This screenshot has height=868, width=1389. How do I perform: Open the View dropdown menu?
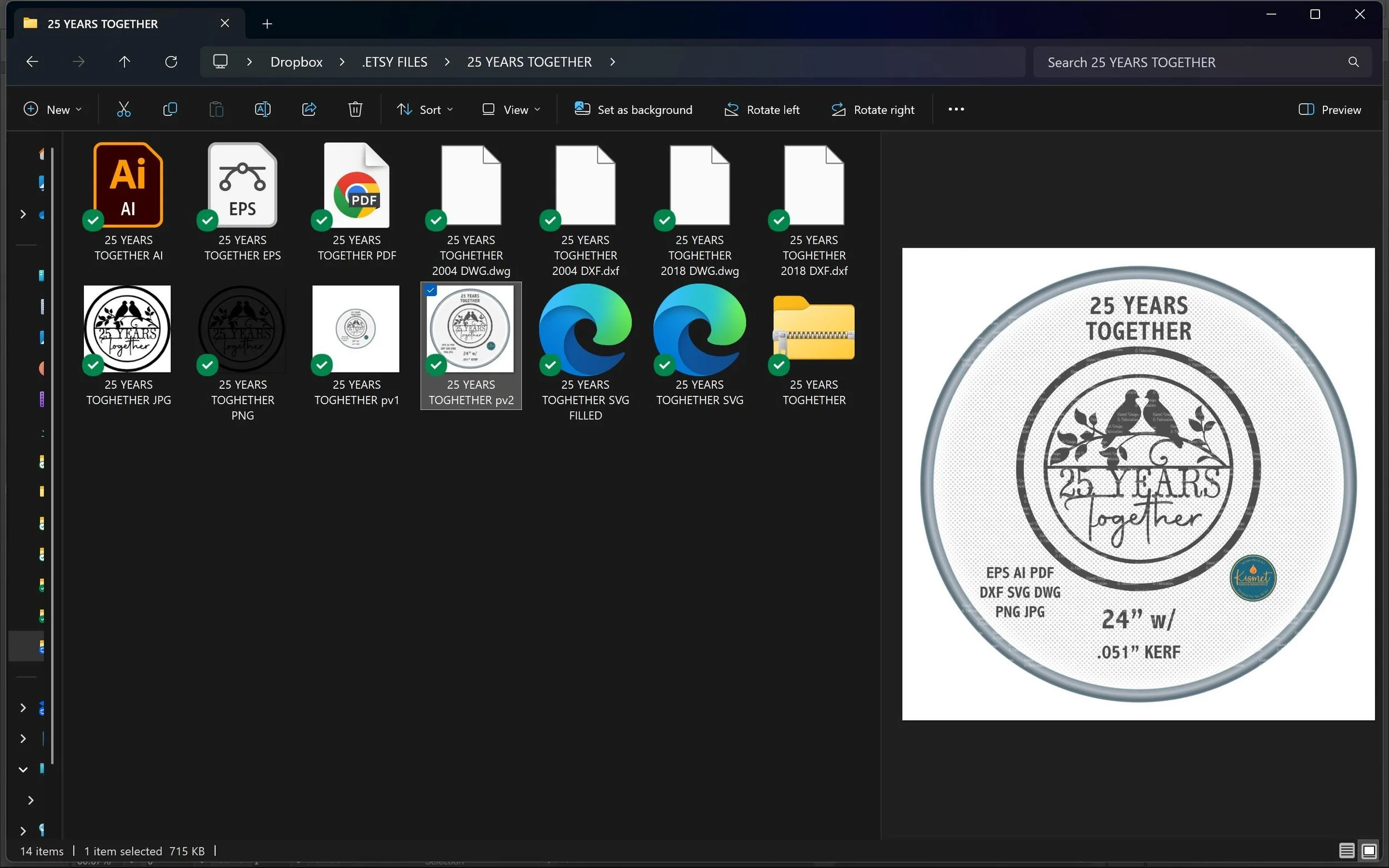[x=512, y=109]
